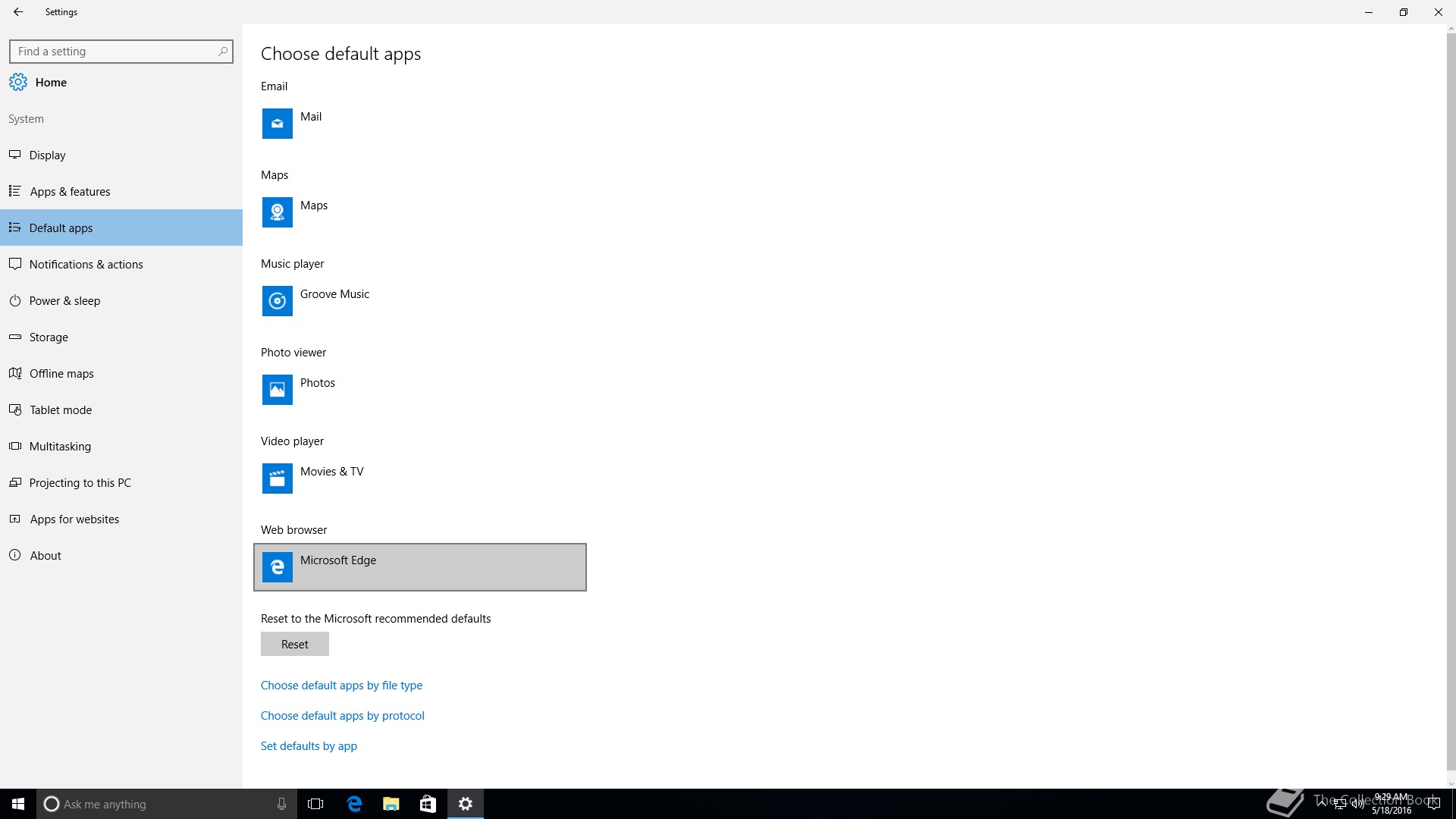The width and height of the screenshot is (1456, 819).
Task: Click the taskbar clock showing 5/18/2016
Action: coord(1392,804)
